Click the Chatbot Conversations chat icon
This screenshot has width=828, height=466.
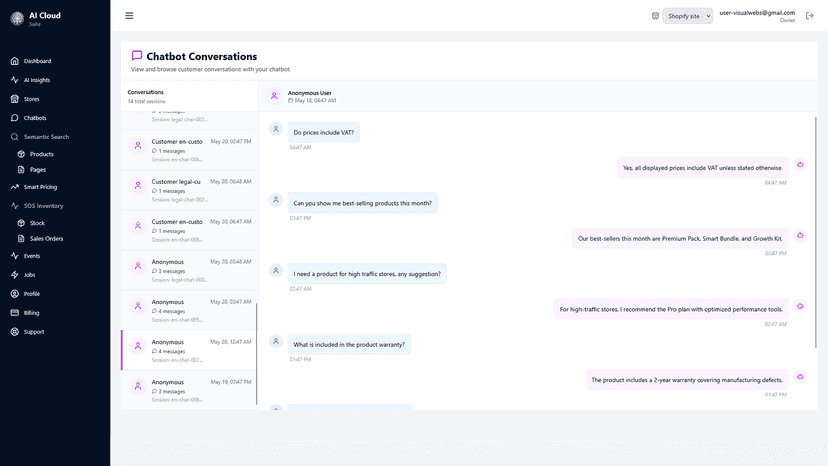click(137, 55)
